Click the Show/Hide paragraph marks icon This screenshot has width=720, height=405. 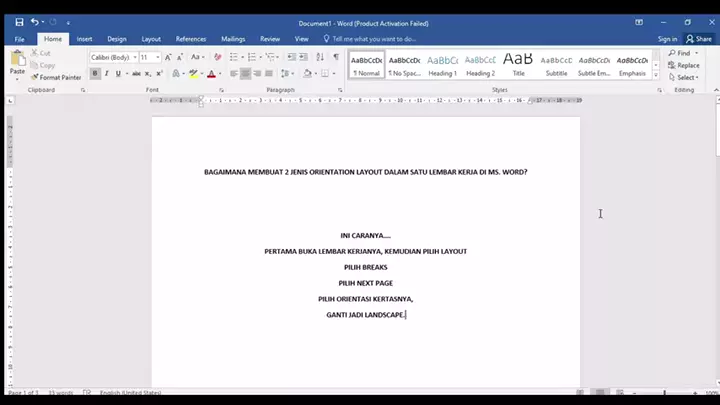pos(336,57)
